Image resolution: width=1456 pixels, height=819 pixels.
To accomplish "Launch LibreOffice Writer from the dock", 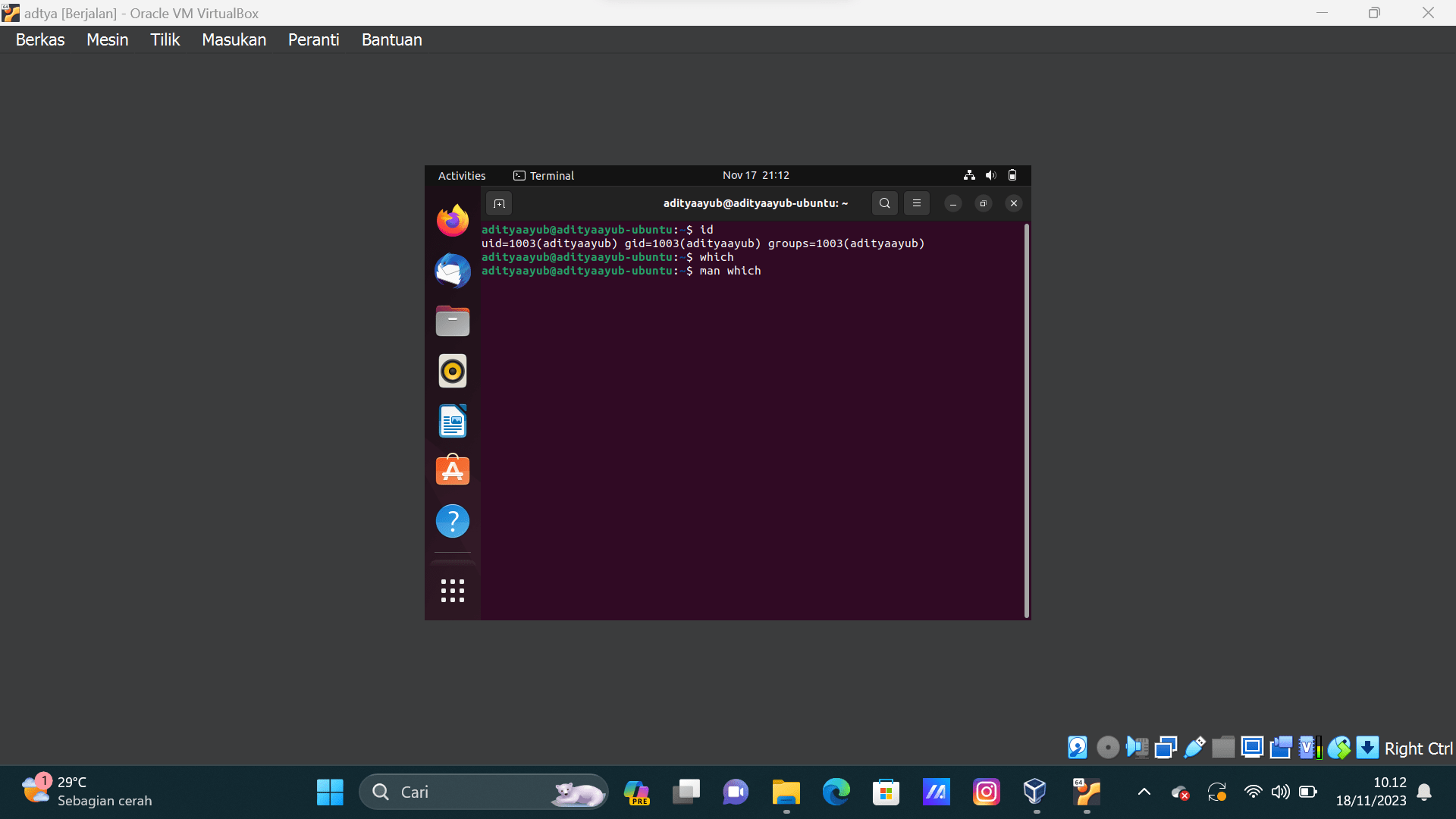I will tap(453, 421).
